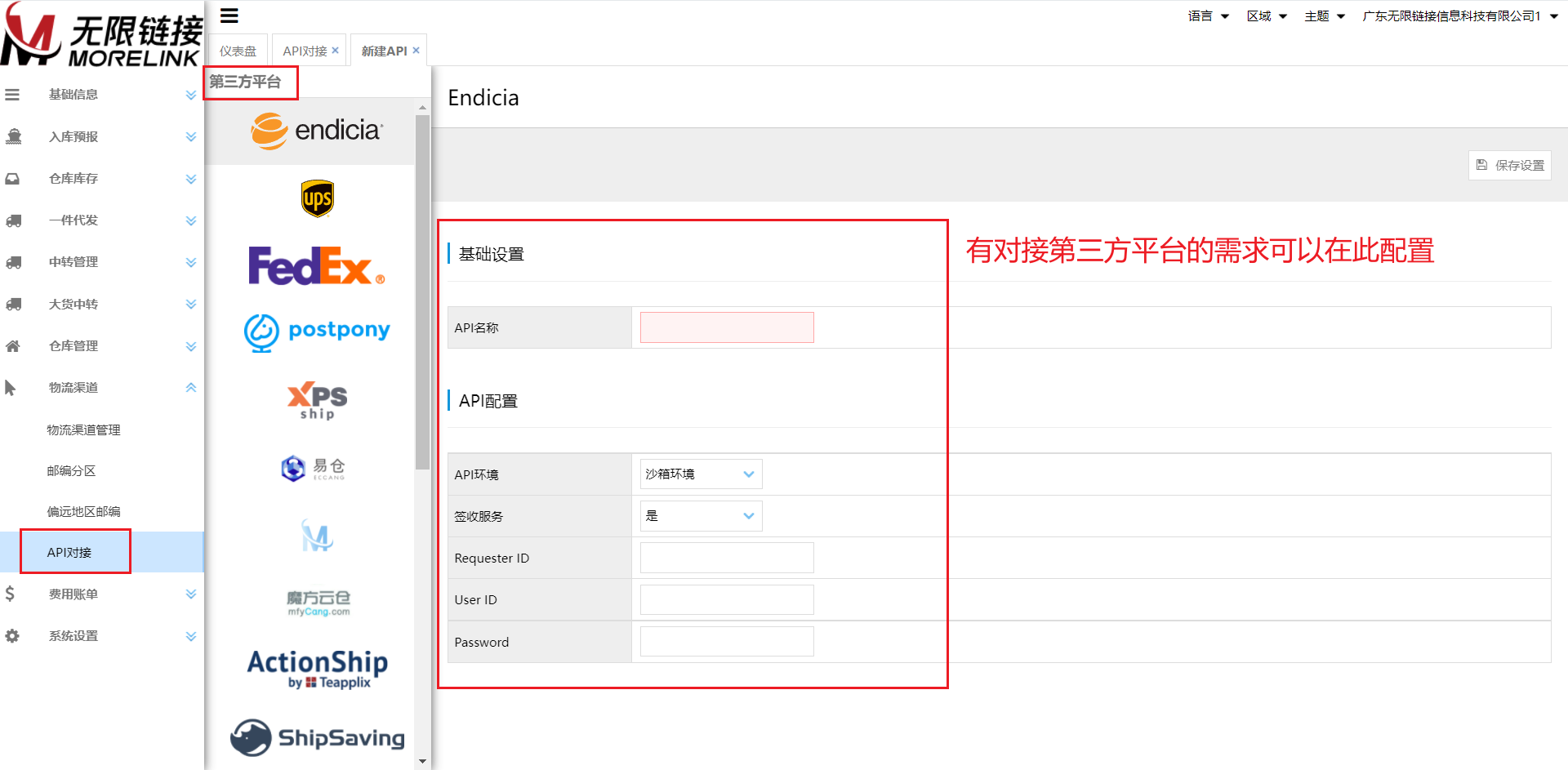This screenshot has width=1568, height=770.
Task: Open 邮编分区 submenu item
Action: (x=71, y=470)
